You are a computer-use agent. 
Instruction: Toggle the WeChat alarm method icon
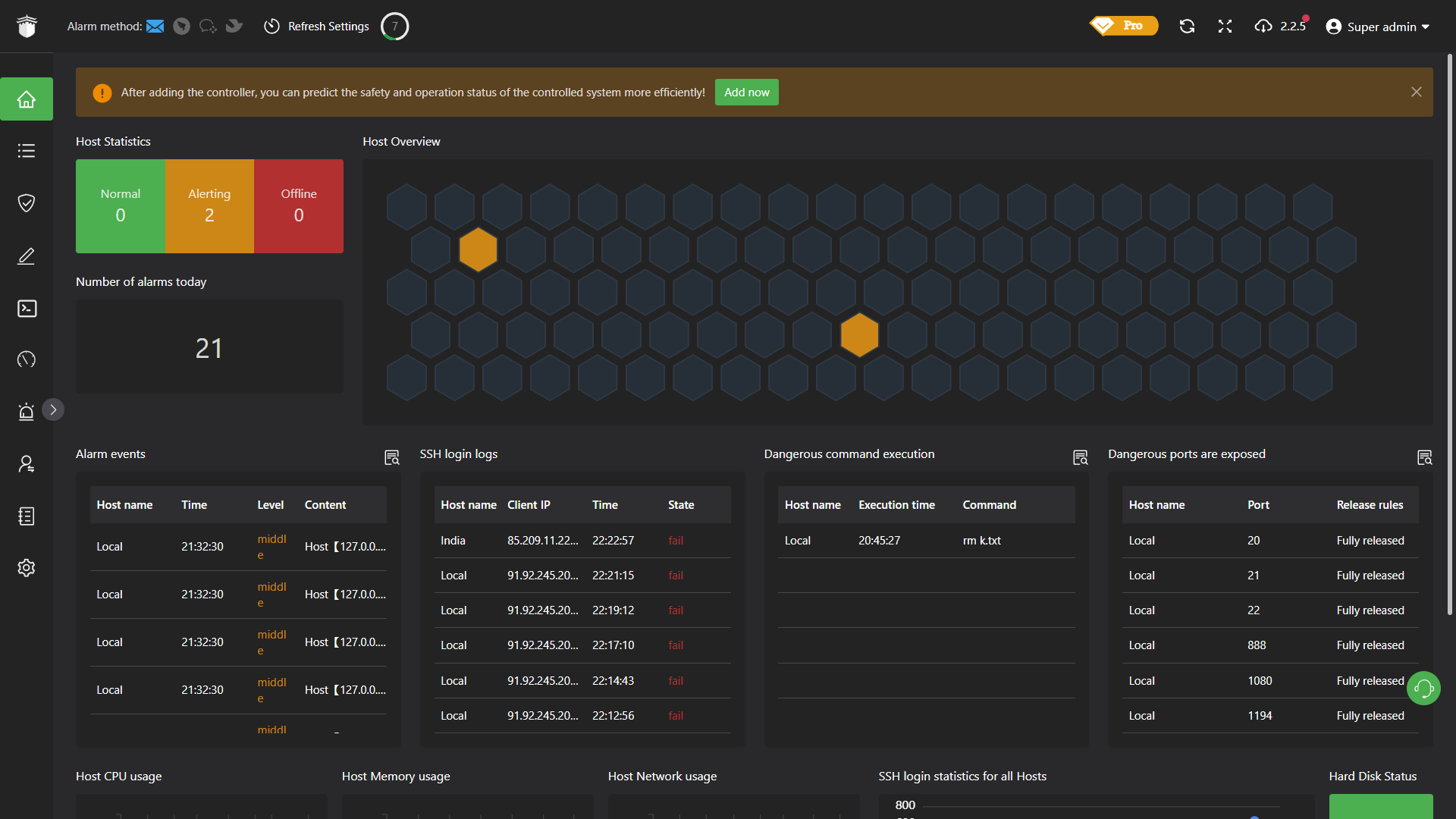click(x=207, y=27)
